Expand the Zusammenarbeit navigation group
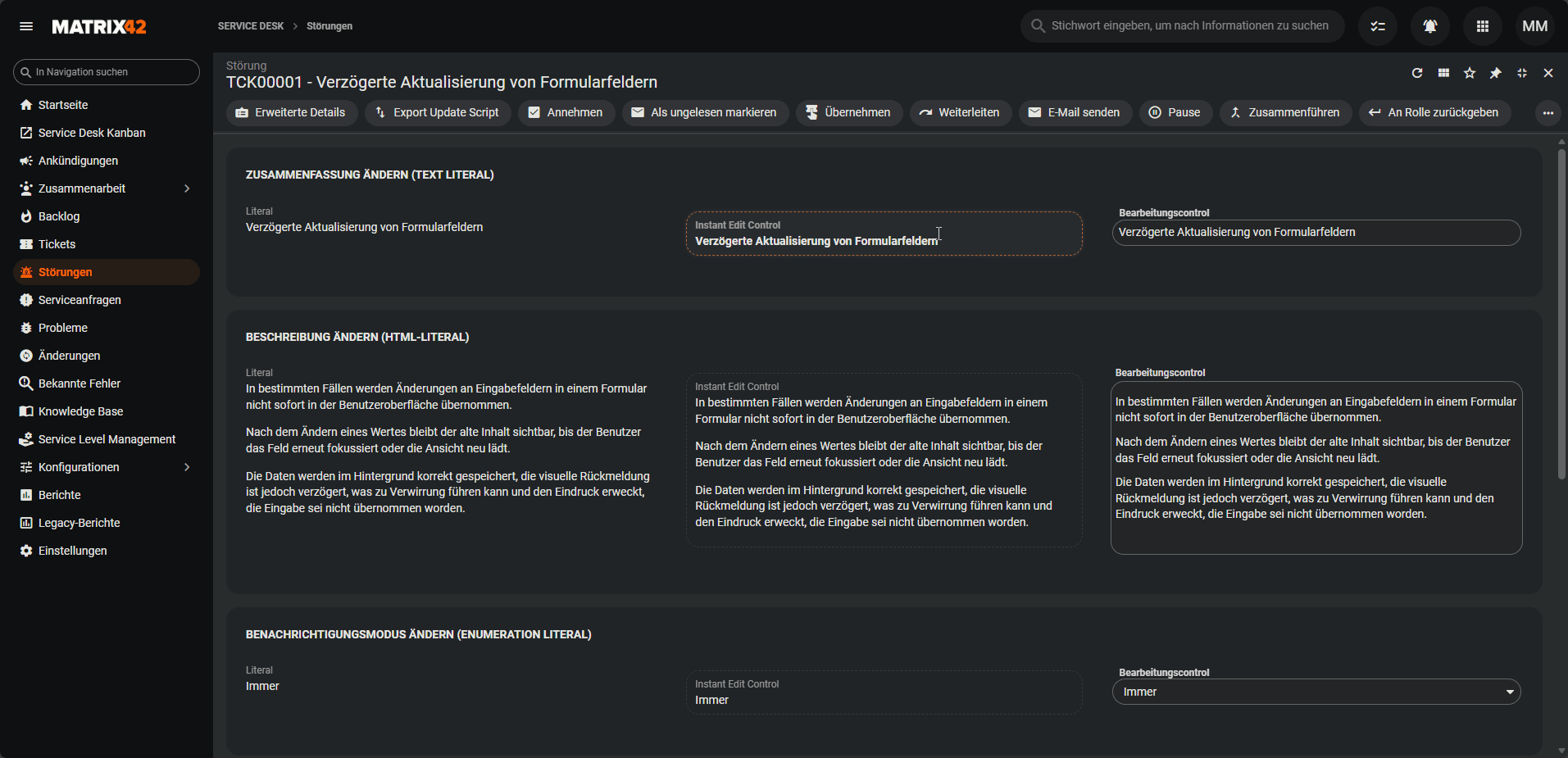The height and width of the screenshot is (758, 1568). [187, 188]
